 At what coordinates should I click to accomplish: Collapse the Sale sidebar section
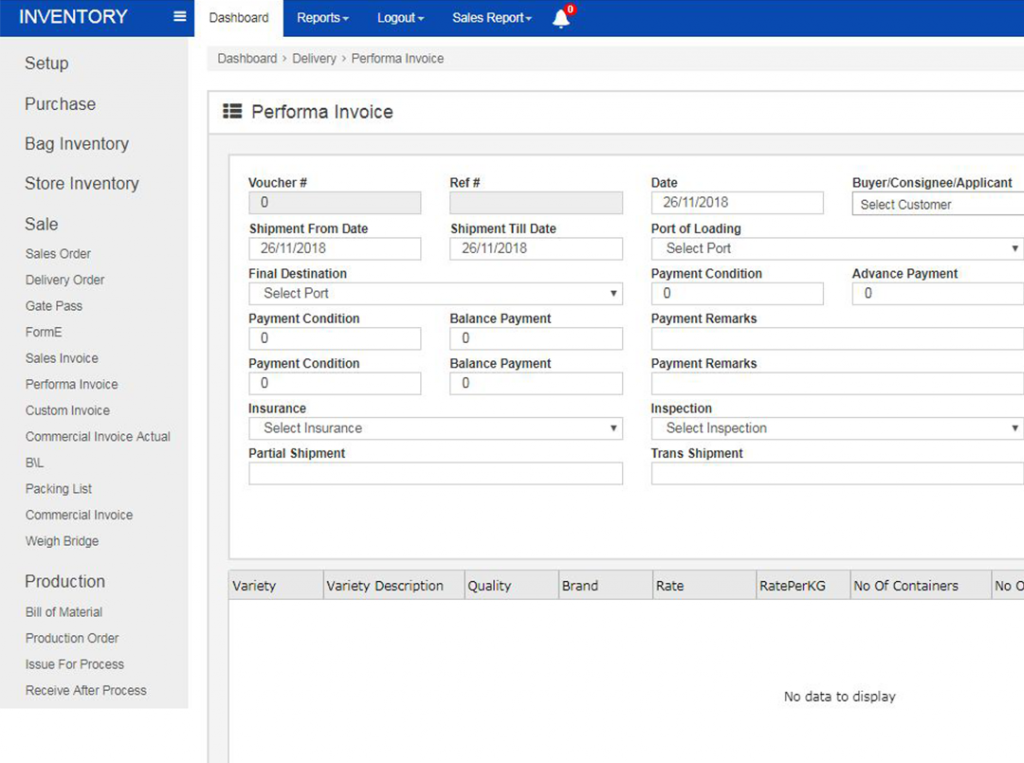tap(41, 224)
